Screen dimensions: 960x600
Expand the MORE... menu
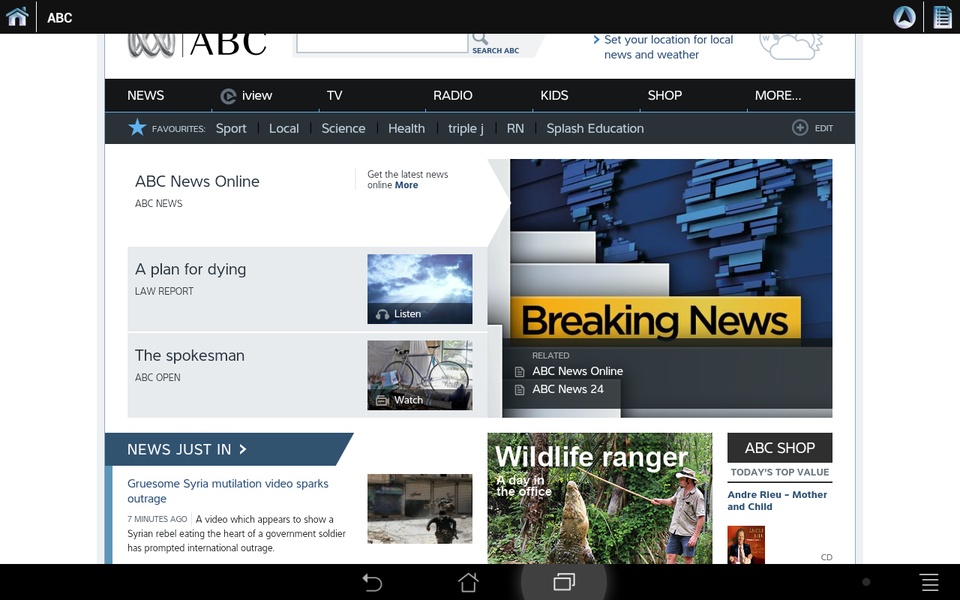coord(778,96)
